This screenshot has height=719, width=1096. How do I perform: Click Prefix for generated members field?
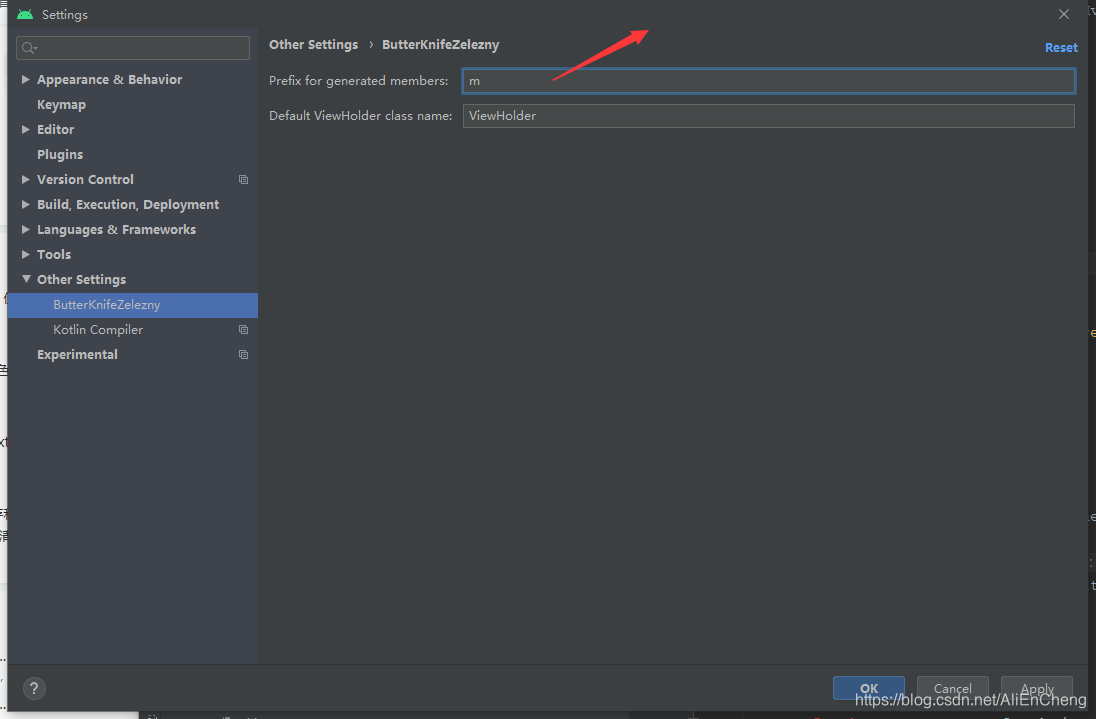tap(769, 81)
